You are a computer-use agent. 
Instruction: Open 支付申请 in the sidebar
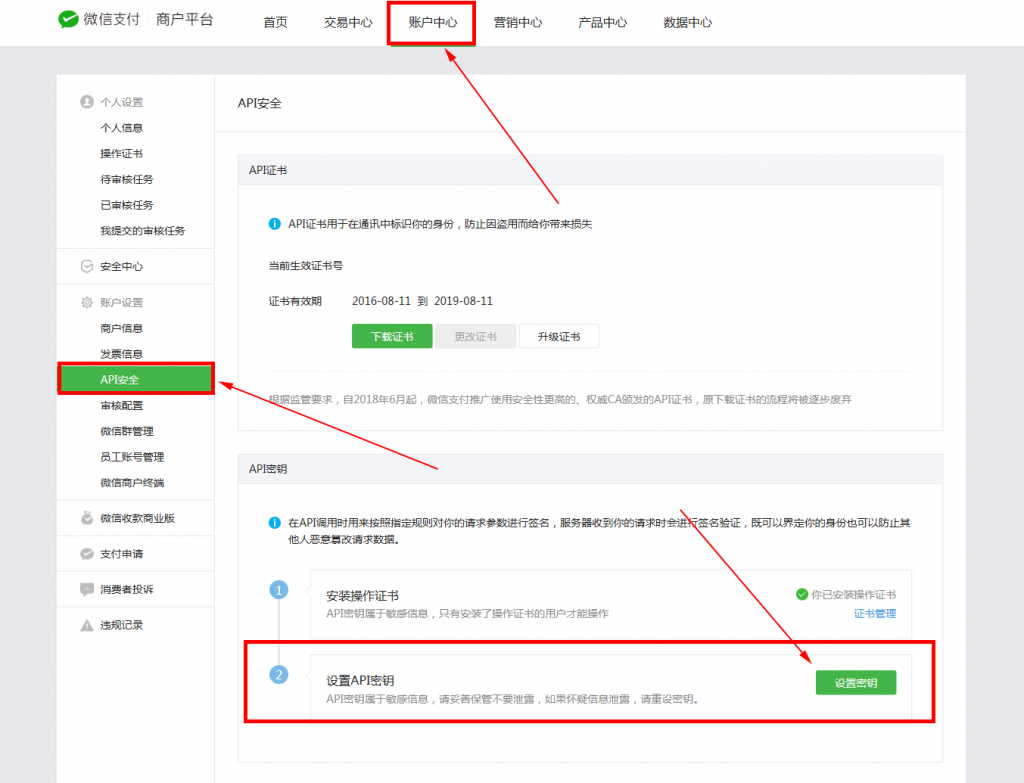pos(121,554)
